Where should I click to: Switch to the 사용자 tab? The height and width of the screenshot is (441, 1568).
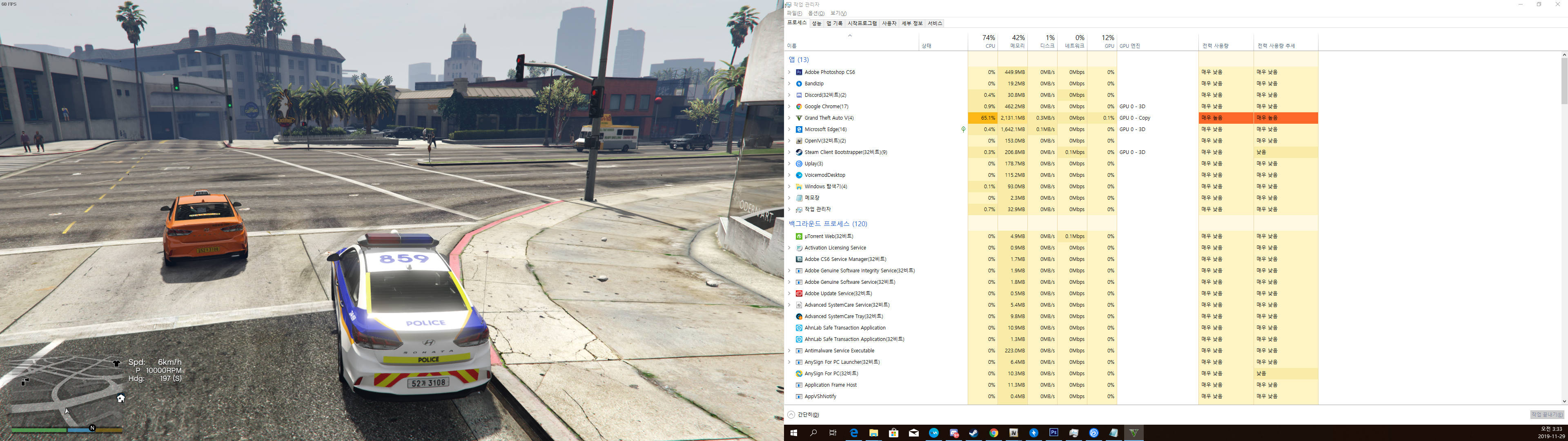pyautogui.click(x=889, y=23)
